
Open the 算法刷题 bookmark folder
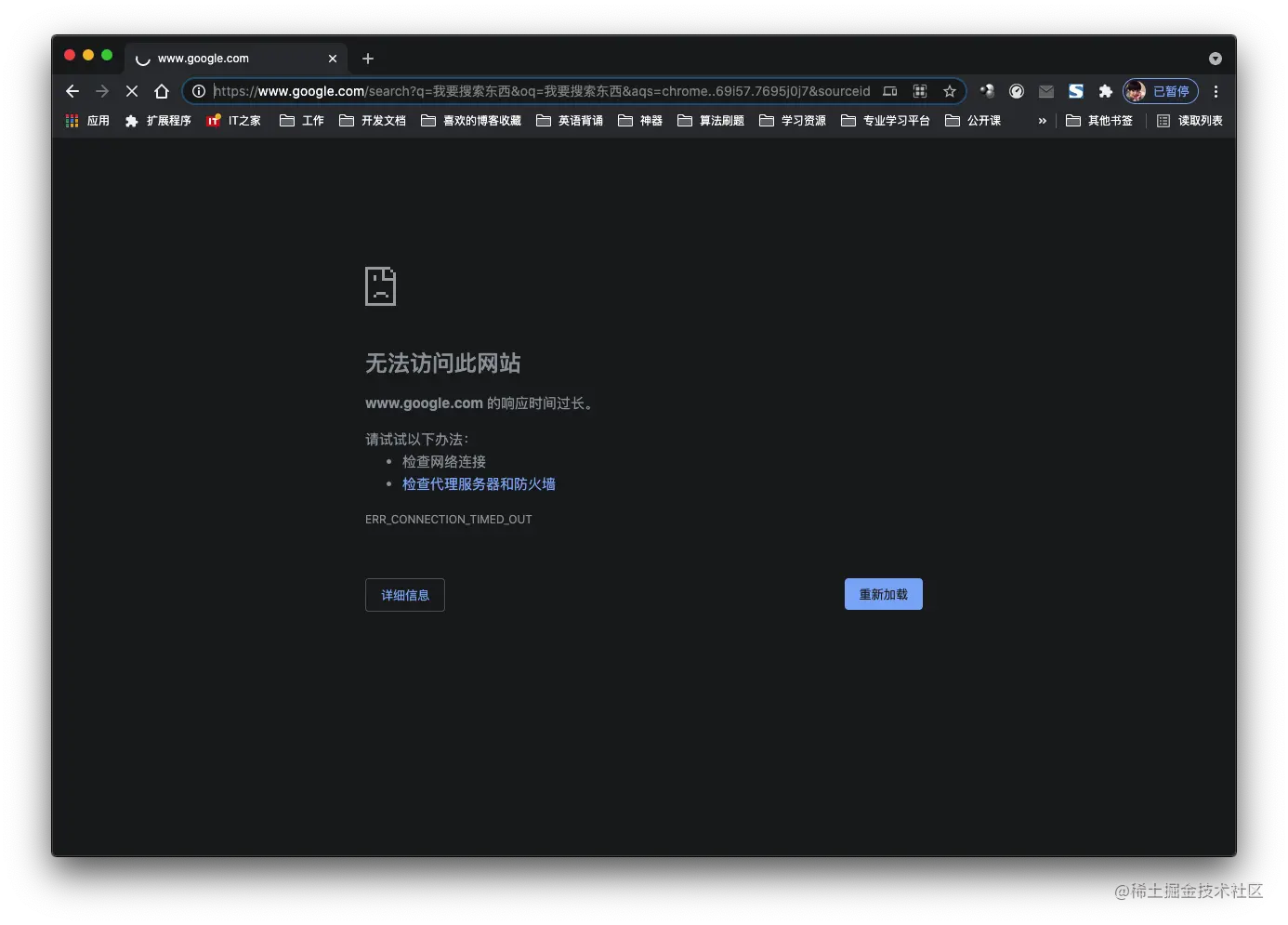[x=711, y=121]
